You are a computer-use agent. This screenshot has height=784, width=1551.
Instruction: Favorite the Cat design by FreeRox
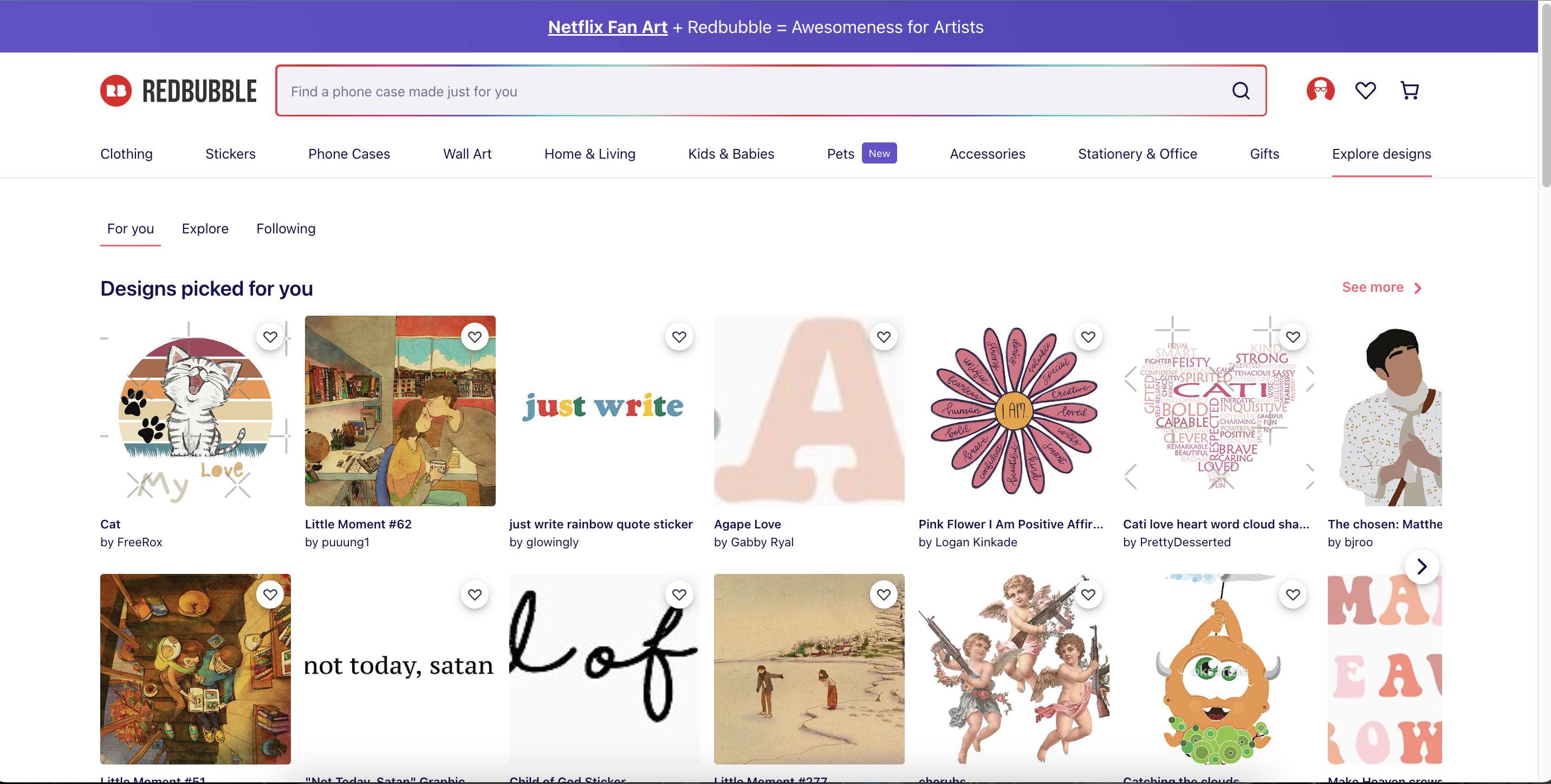[x=270, y=337]
